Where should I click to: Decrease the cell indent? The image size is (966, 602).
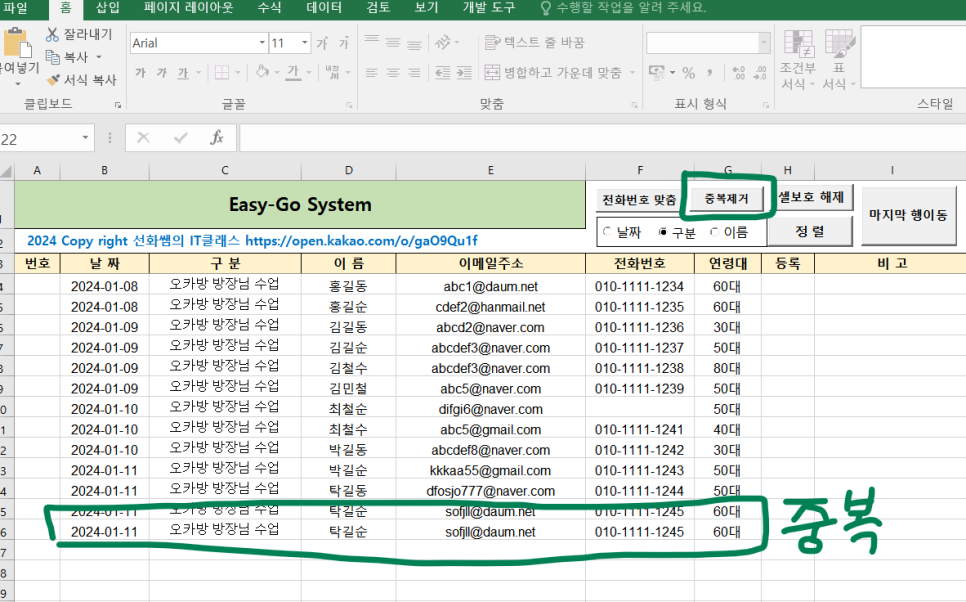click(443, 73)
